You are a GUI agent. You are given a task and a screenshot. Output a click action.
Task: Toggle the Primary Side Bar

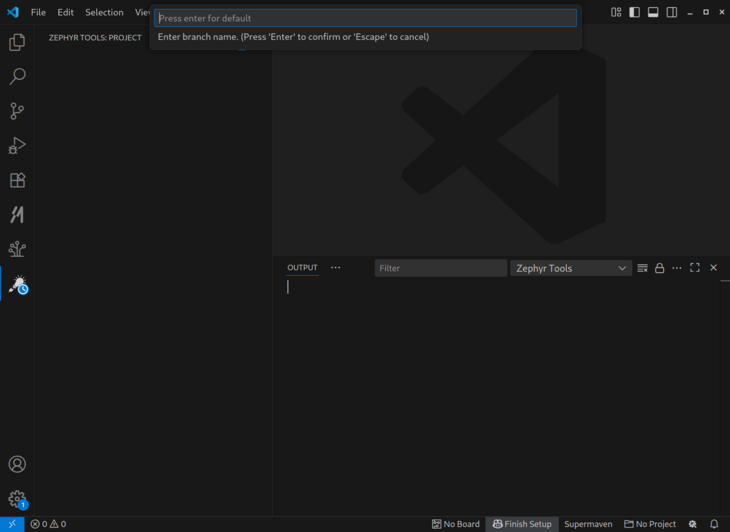pyautogui.click(x=635, y=12)
